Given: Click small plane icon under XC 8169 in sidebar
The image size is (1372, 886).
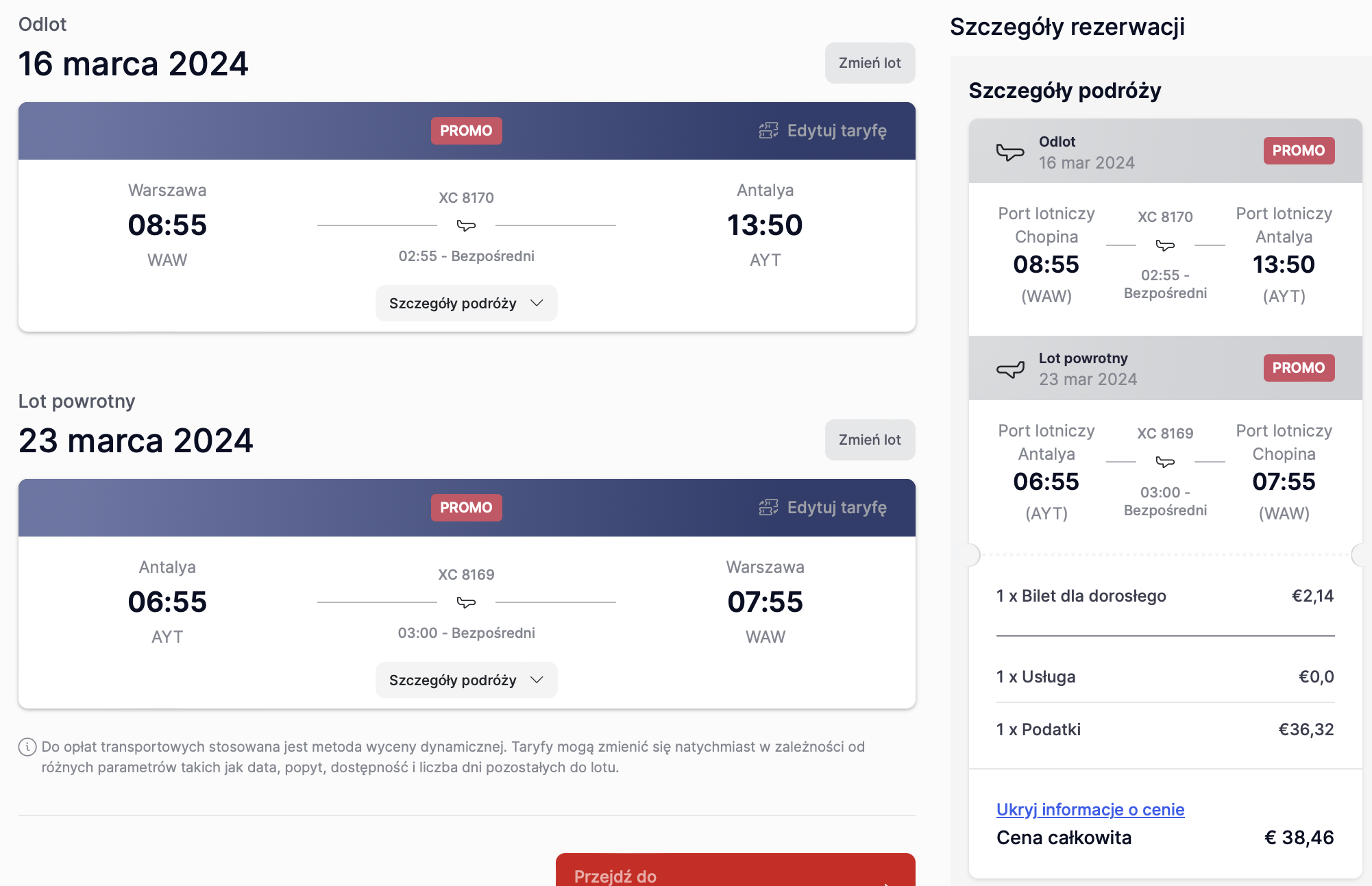Looking at the screenshot, I should tap(1165, 462).
